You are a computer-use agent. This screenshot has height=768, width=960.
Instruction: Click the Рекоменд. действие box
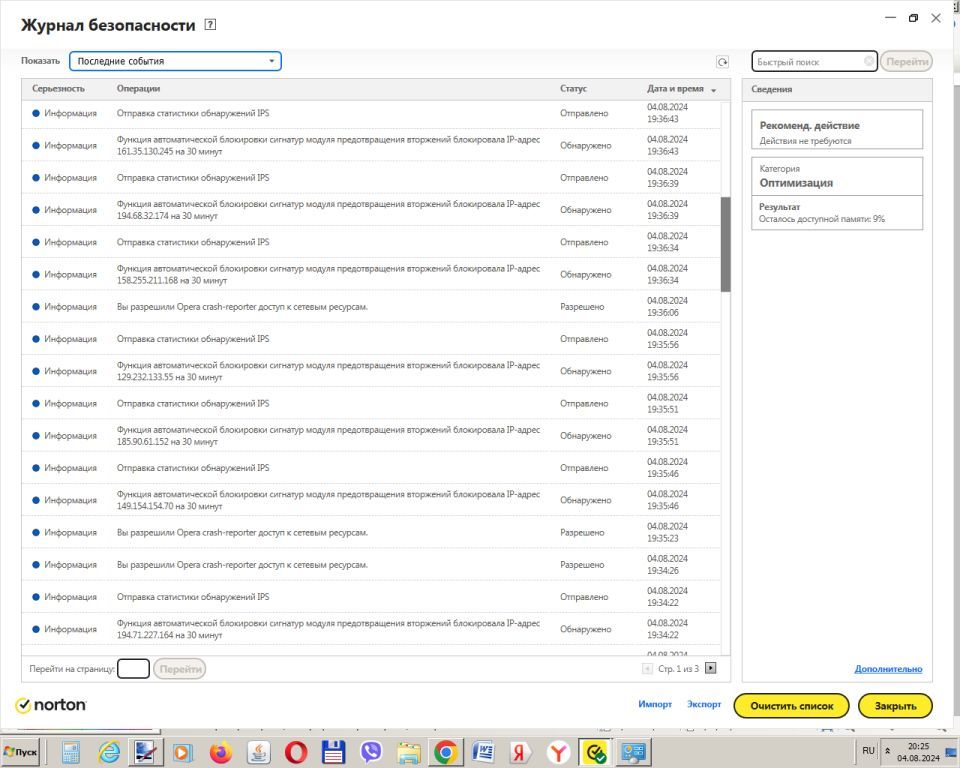coord(837,129)
